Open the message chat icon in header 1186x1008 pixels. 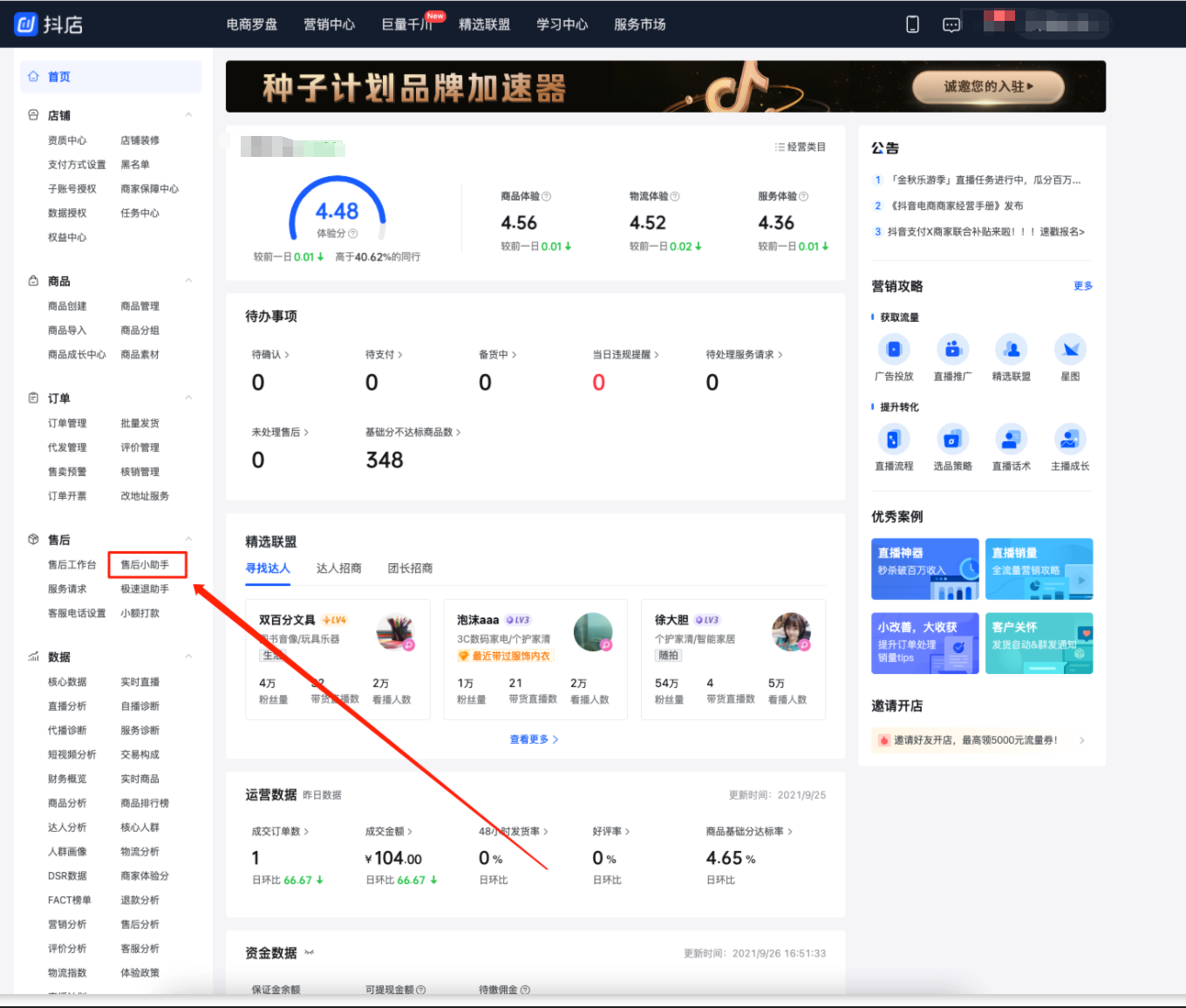tap(951, 24)
